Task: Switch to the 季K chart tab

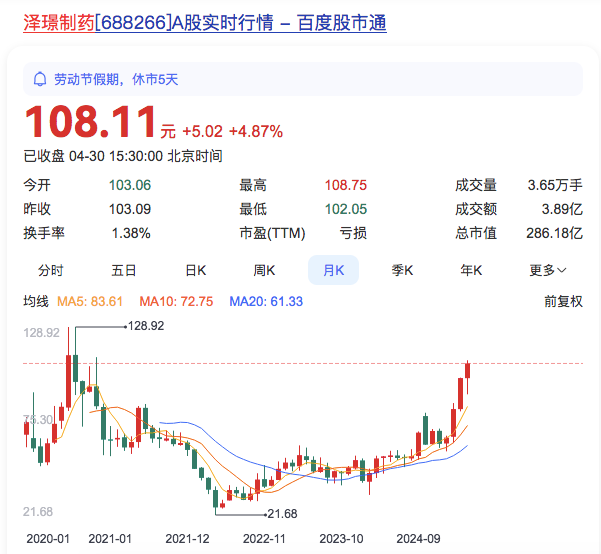Action: coord(402,270)
